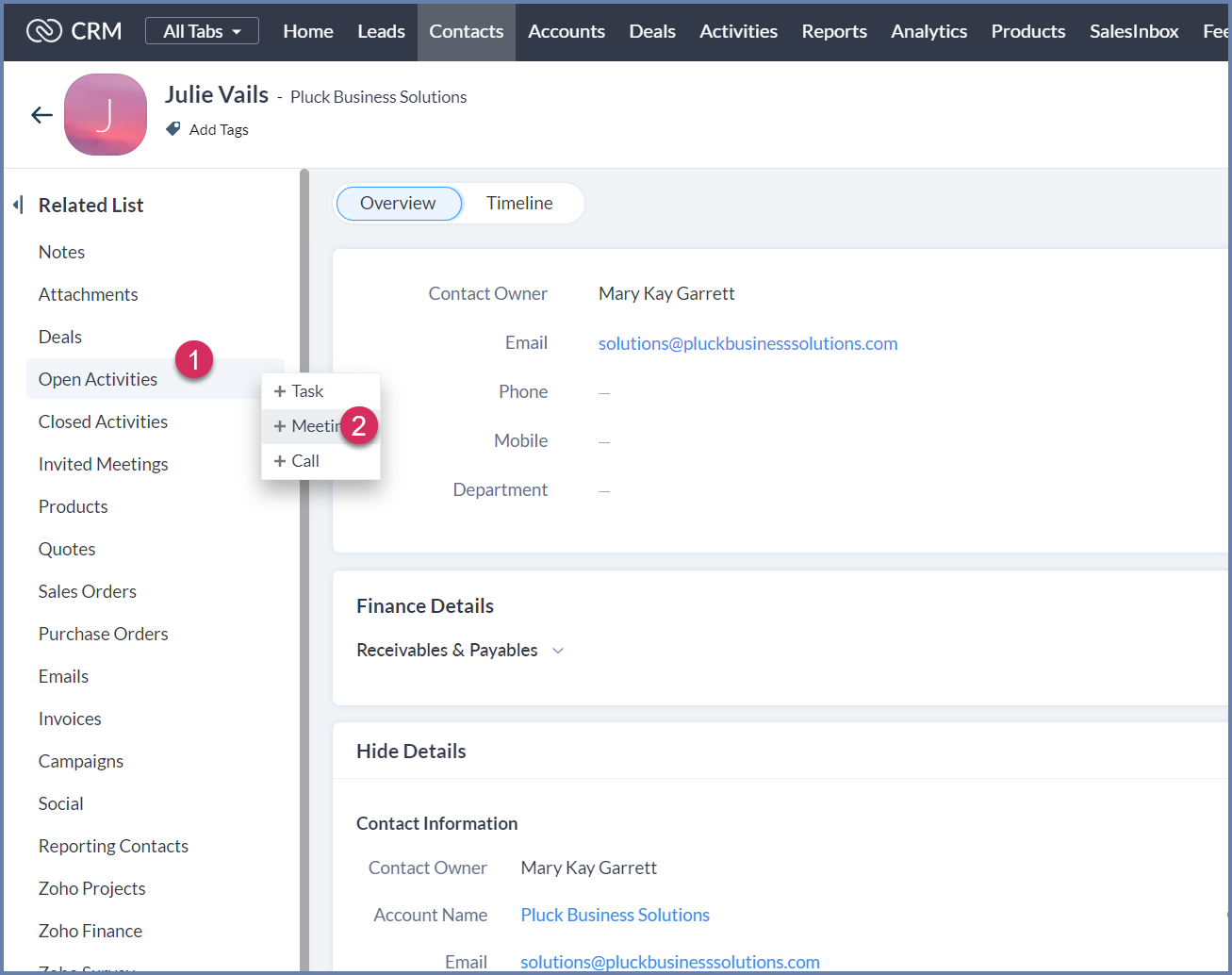This screenshot has height=975, width=1232.
Task: Collapse the Related List panel icon
Action: tap(18, 205)
